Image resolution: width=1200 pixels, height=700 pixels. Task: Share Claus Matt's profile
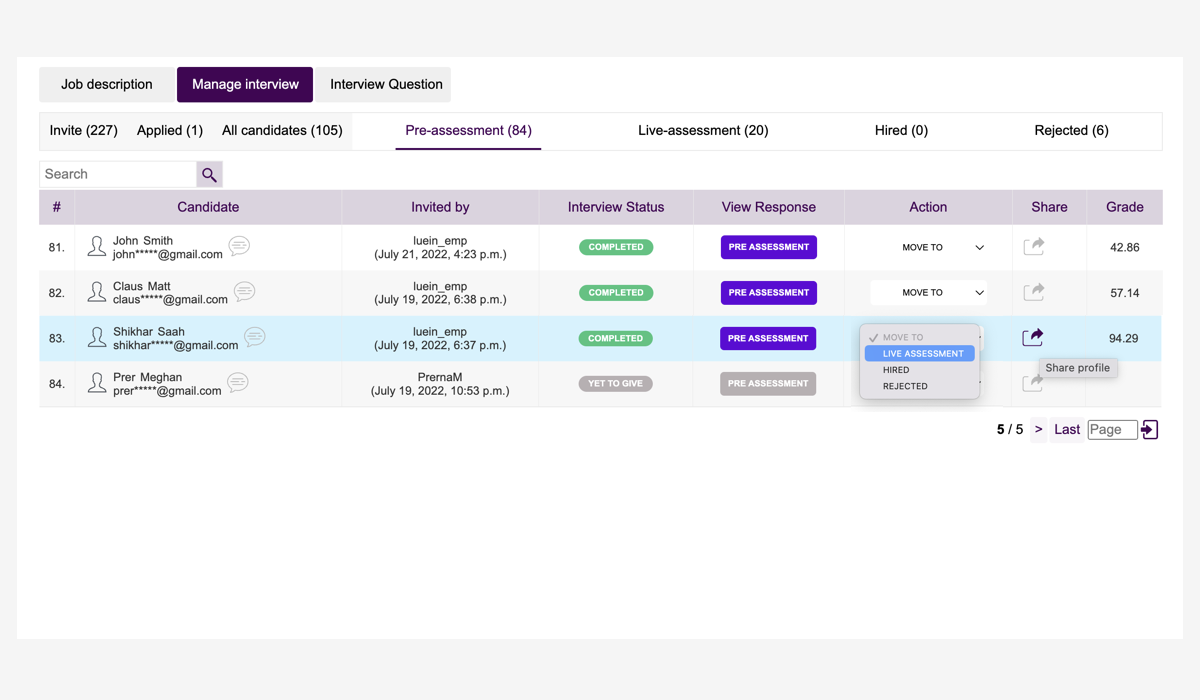click(x=1034, y=292)
